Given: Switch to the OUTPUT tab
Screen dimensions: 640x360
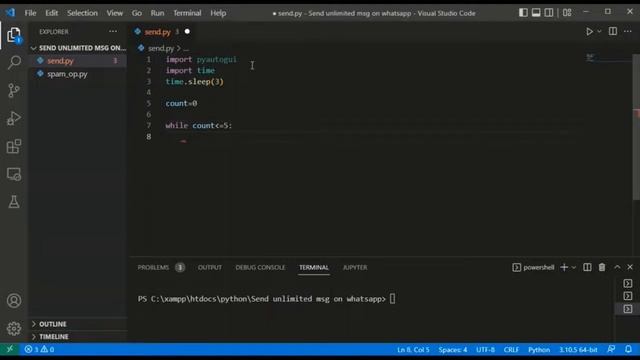Looking at the screenshot, I should 210,267.
